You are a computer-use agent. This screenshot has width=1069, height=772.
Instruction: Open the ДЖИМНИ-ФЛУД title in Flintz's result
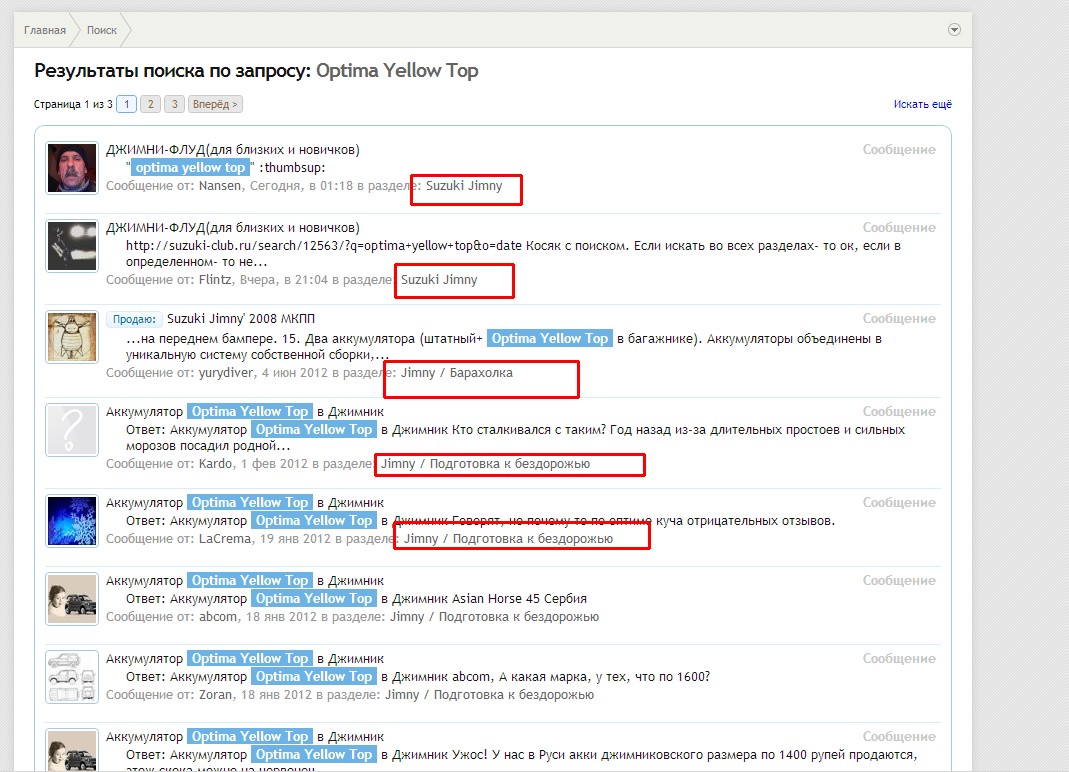coord(232,228)
